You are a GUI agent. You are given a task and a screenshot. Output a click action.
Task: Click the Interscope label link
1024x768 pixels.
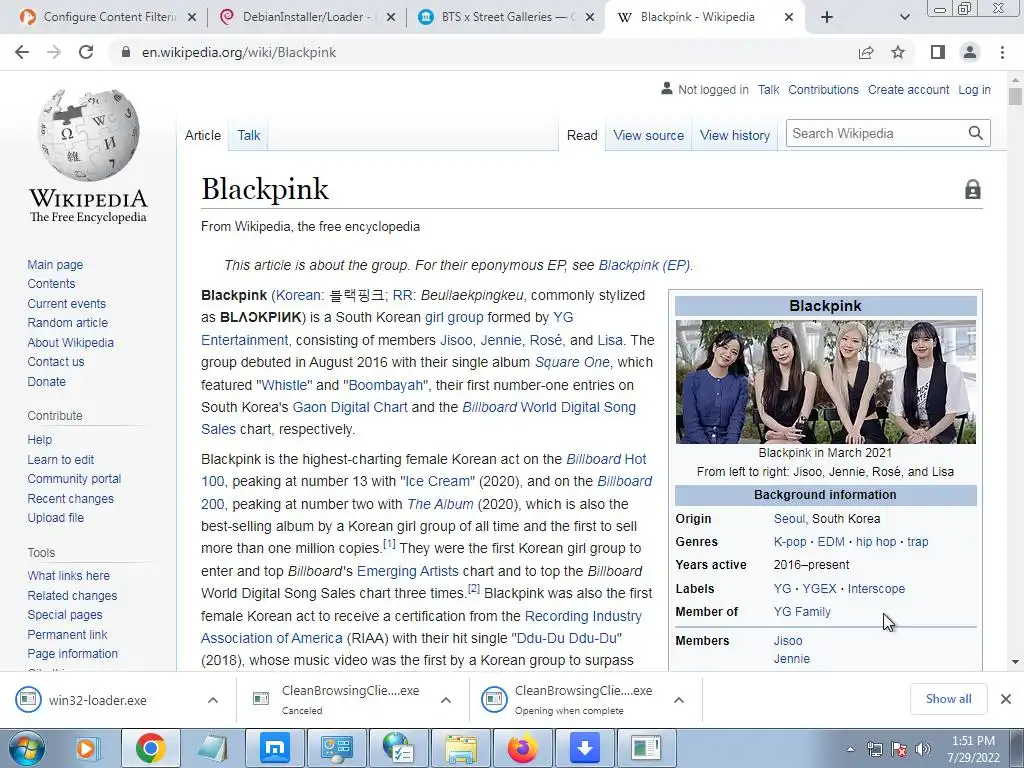coord(876,588)
